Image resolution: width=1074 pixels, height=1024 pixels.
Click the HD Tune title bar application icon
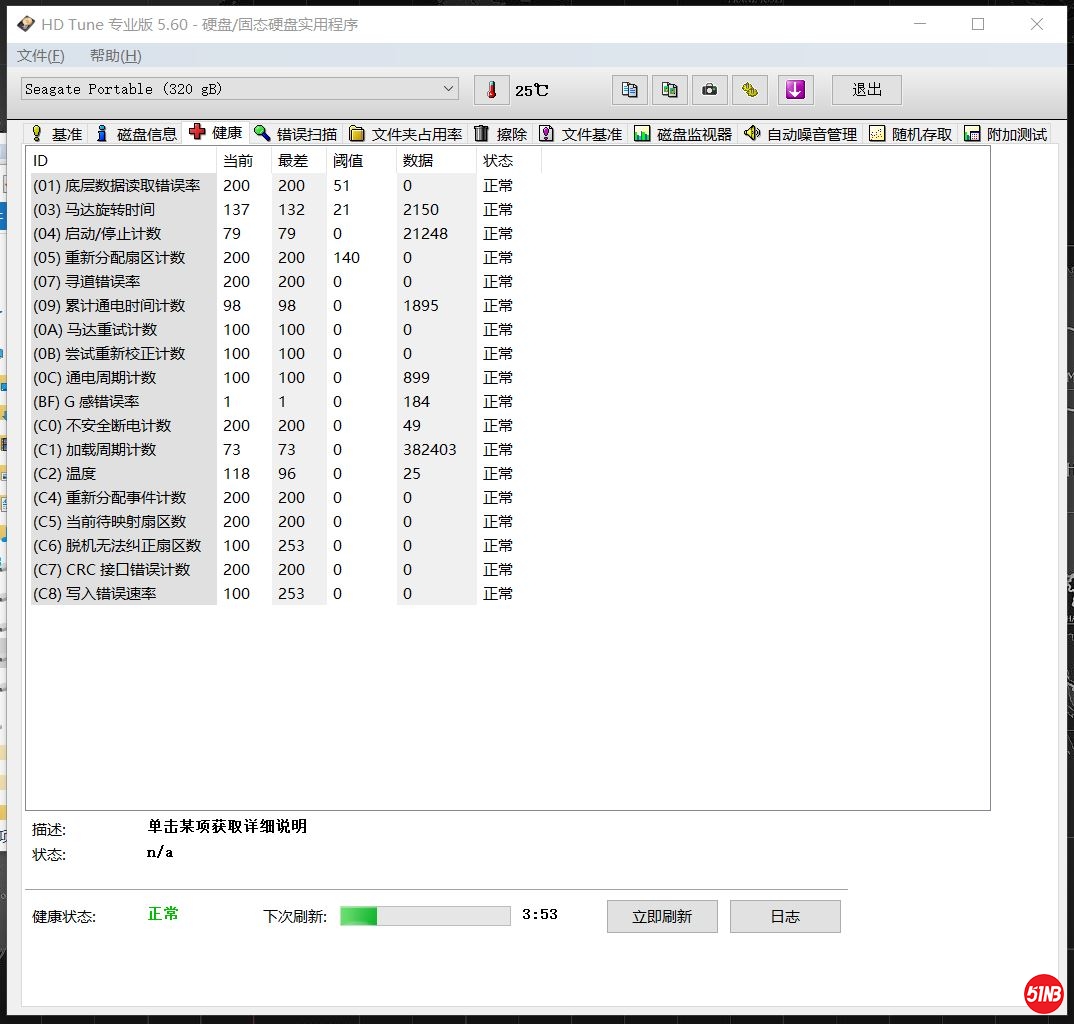pos(24,23)
